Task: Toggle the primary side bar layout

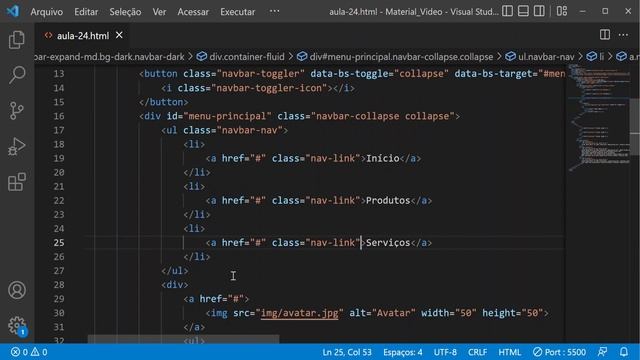Action: point(507,11)
